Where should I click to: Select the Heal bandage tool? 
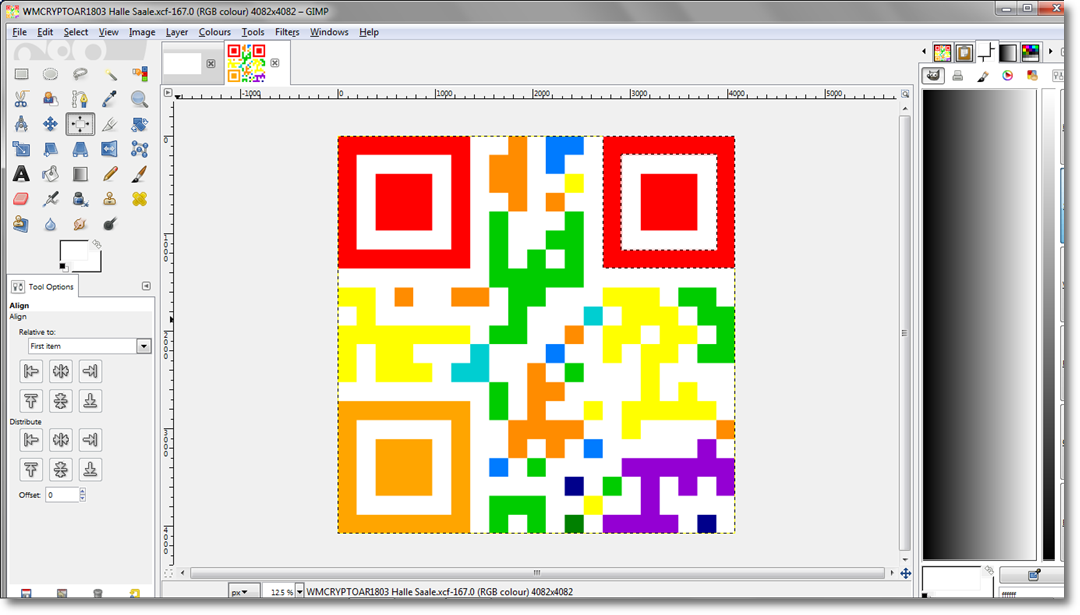(x=139, y=199)
